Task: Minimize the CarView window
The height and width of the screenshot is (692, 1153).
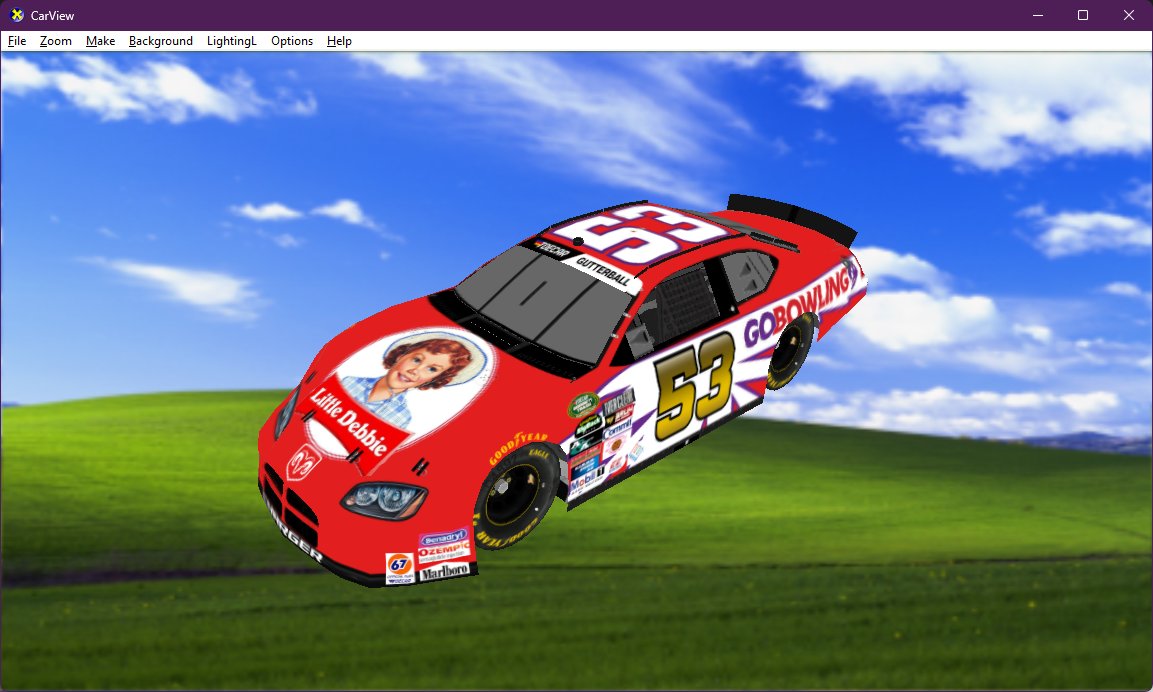Action: pyautogui.click(x=1038, y=15)
